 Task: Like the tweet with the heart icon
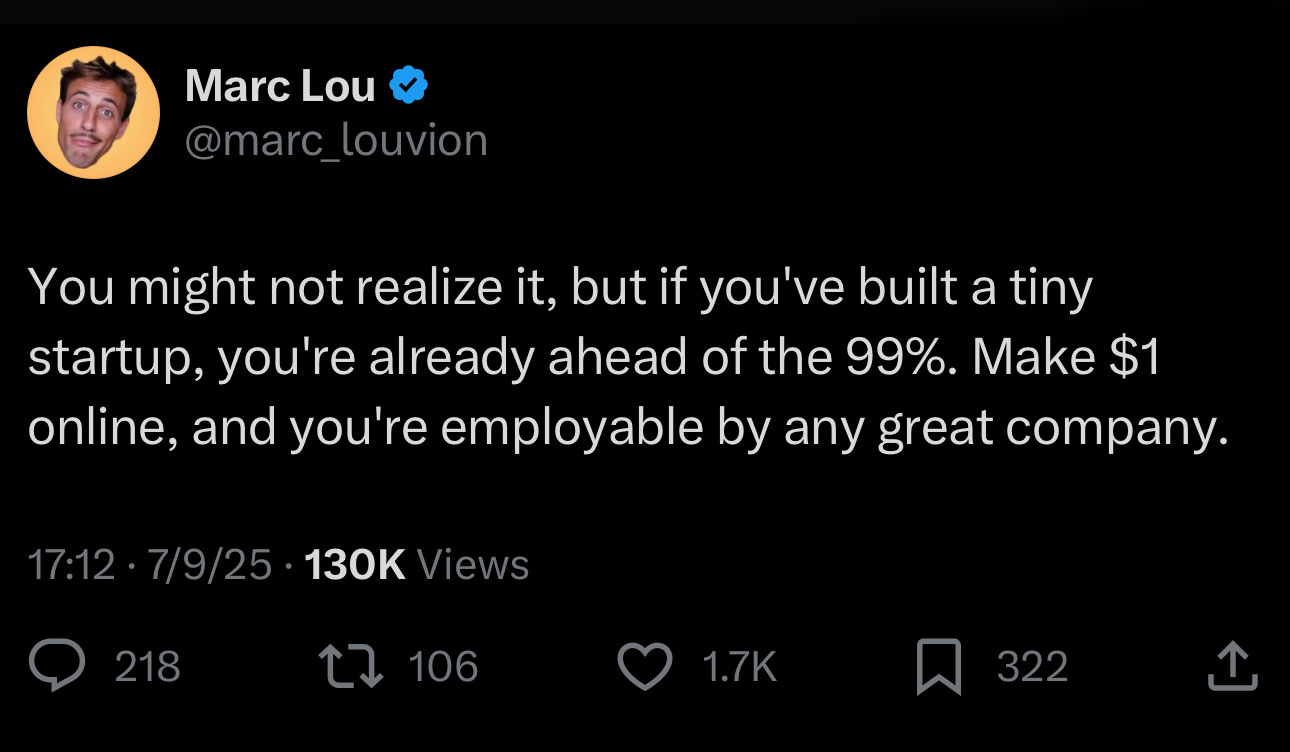click(645, 666)
